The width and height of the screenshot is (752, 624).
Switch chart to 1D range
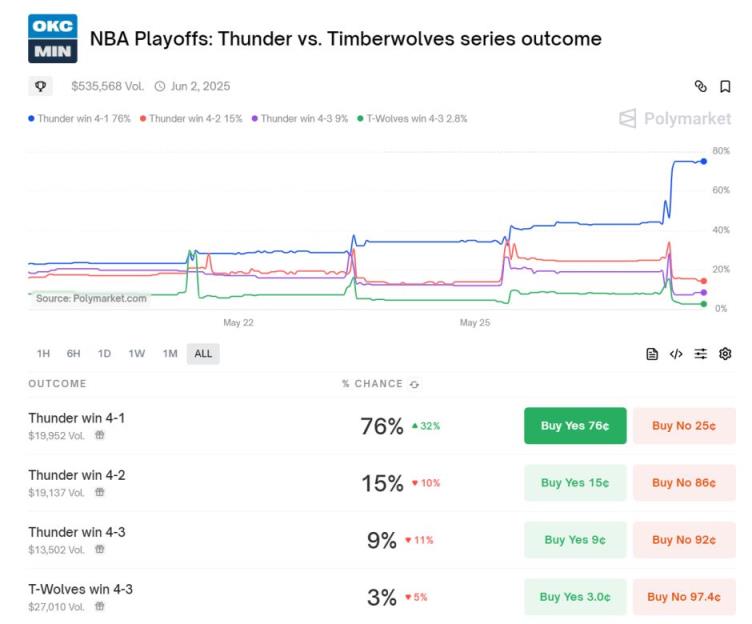[x=104, y=354]
